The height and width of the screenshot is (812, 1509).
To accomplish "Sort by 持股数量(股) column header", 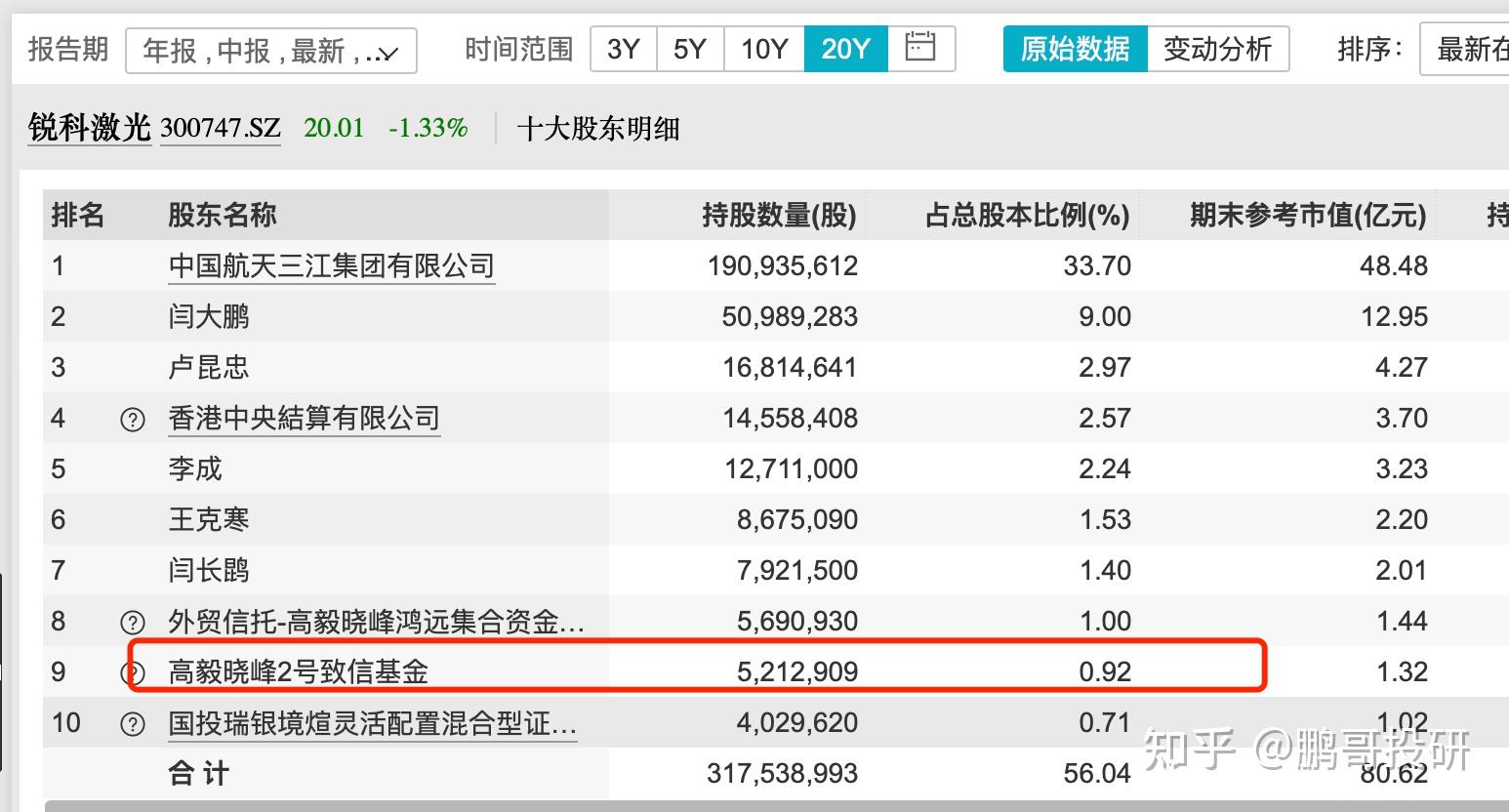I will tap(779, 215).
